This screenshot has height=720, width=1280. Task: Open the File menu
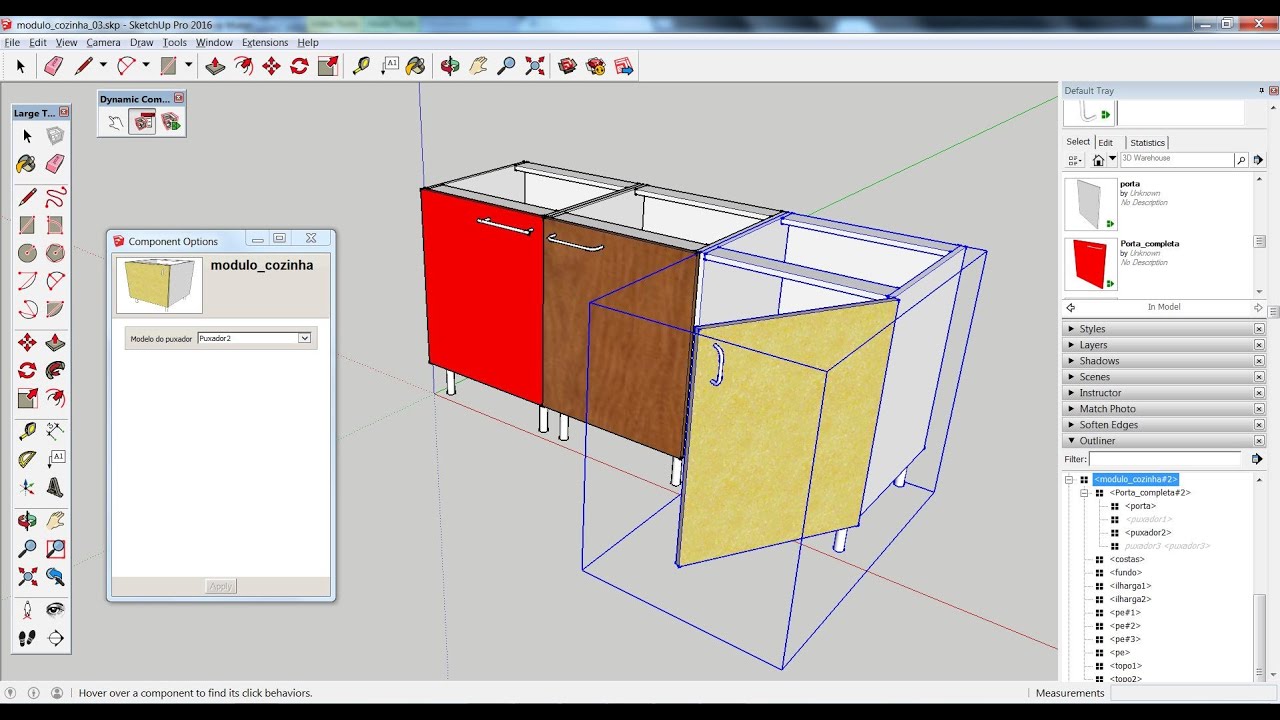pos(12,43)
